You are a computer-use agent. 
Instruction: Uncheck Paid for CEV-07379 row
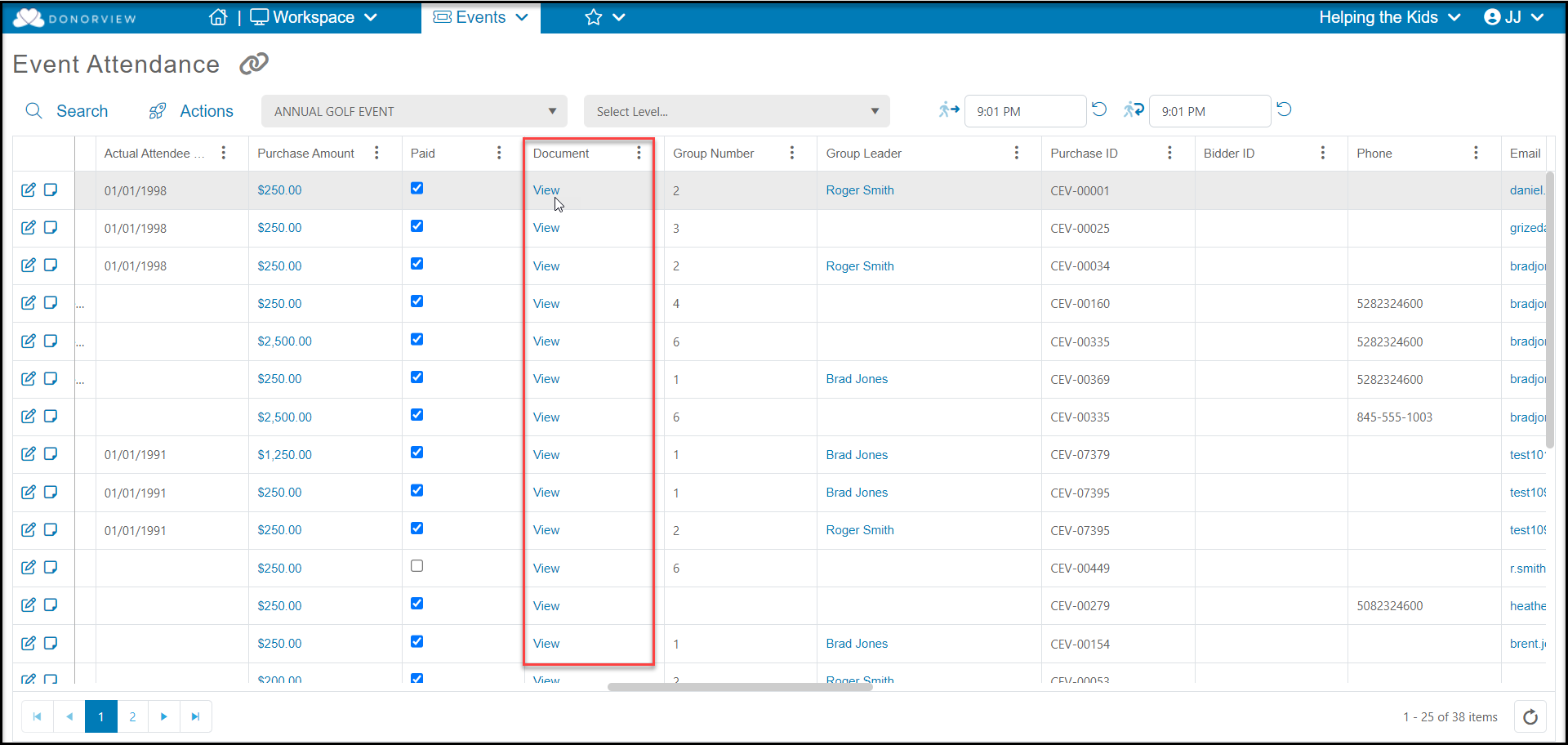pyautogui.click(x=417, y=452)
